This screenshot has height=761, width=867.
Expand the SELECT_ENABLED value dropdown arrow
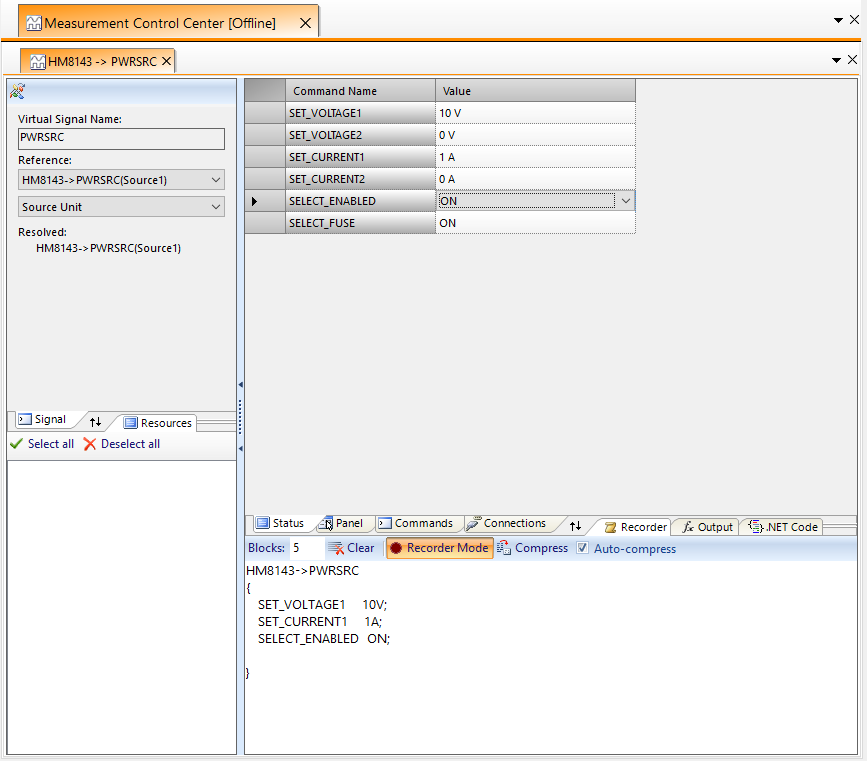tap(625, 201)
